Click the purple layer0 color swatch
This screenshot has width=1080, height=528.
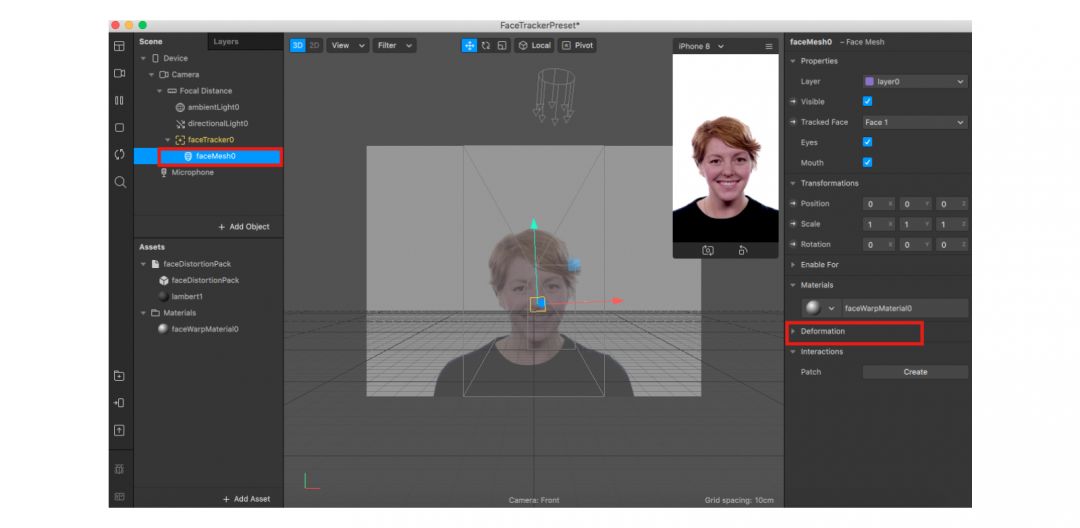coord(869,82)
